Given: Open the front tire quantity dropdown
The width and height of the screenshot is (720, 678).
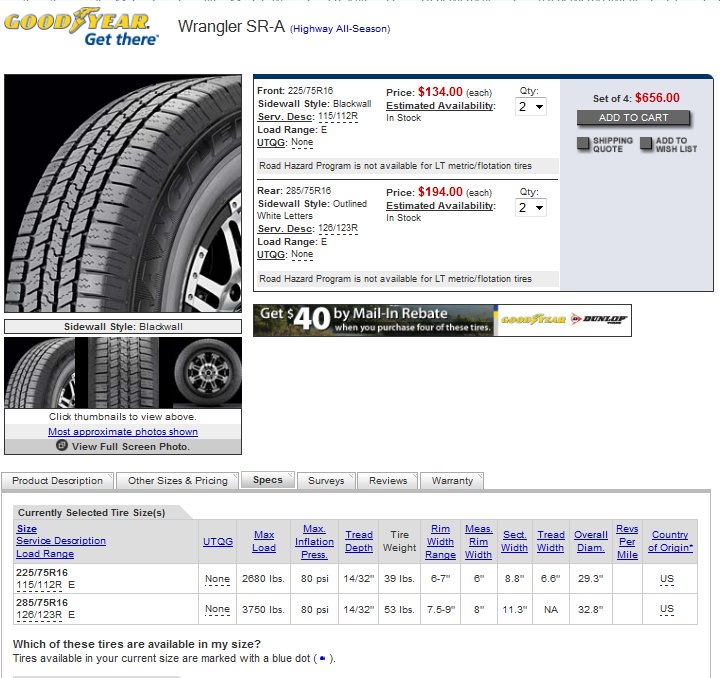Looking at the screenshot, I should pyautogui.click(x=531, y=107).
